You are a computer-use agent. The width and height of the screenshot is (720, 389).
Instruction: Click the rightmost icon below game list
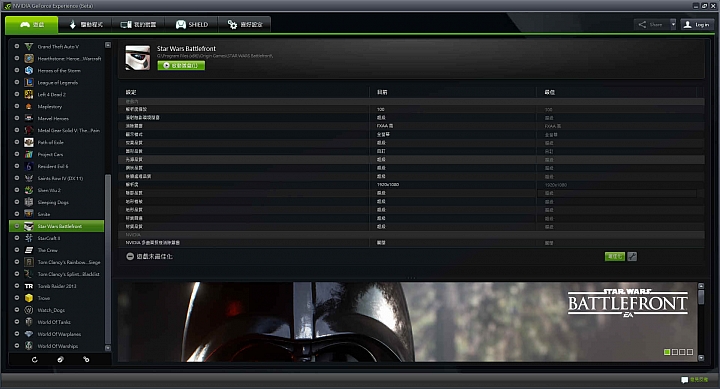click(x=86, y=360)
